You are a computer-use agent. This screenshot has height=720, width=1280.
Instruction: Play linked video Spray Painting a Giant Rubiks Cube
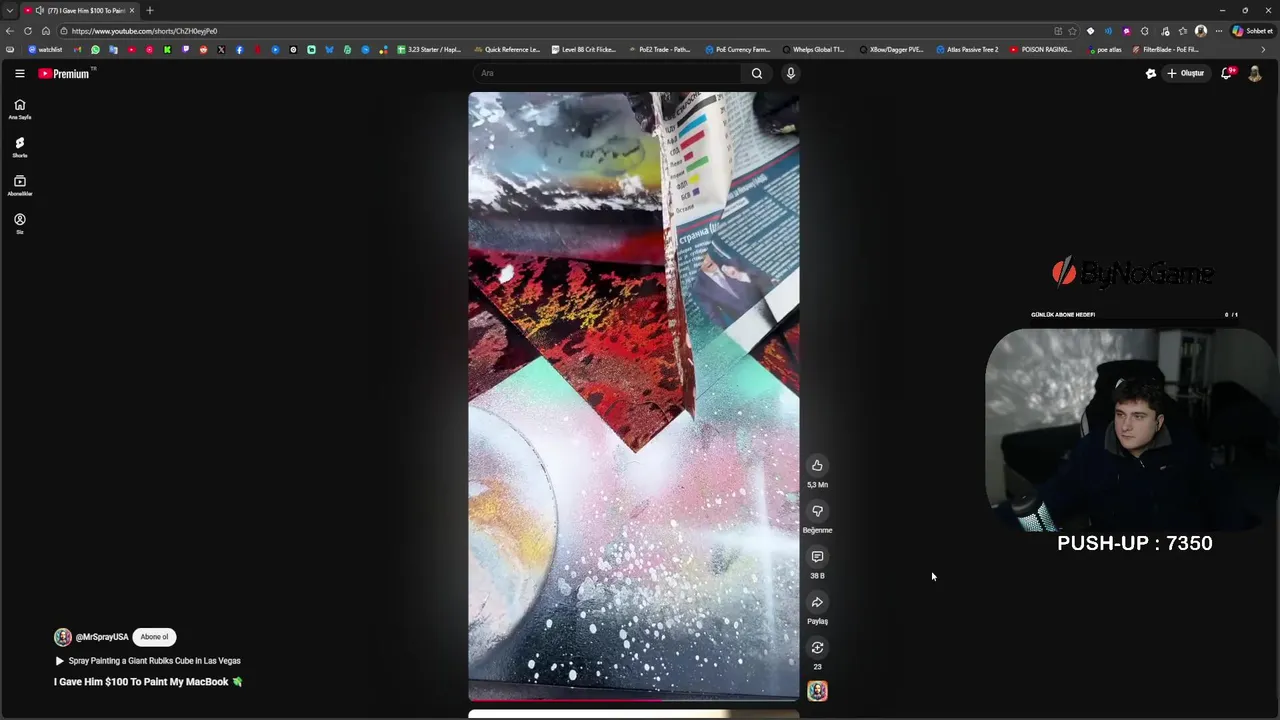148,661
